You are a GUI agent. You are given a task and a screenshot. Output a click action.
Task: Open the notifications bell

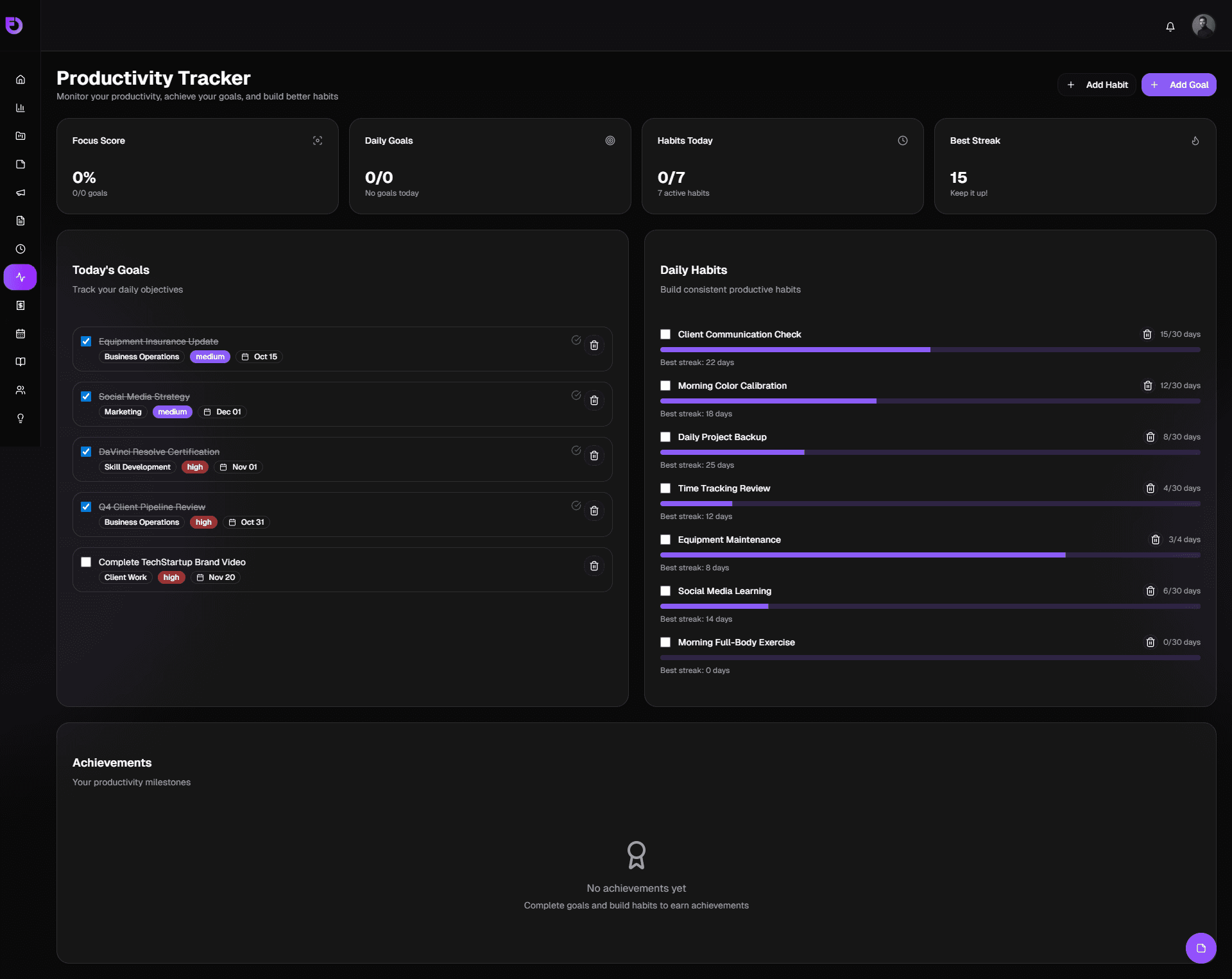click(x=1170, y=26)
